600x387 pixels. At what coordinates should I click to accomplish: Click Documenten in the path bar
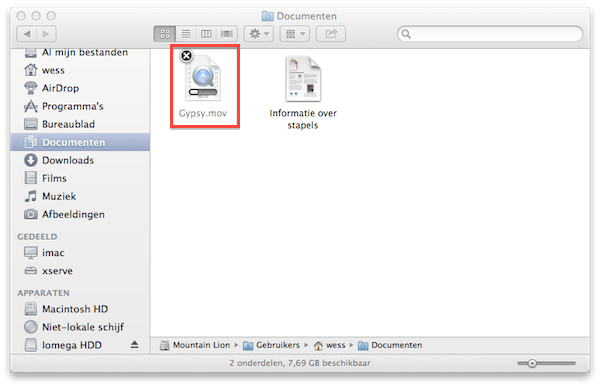point(390,345)
